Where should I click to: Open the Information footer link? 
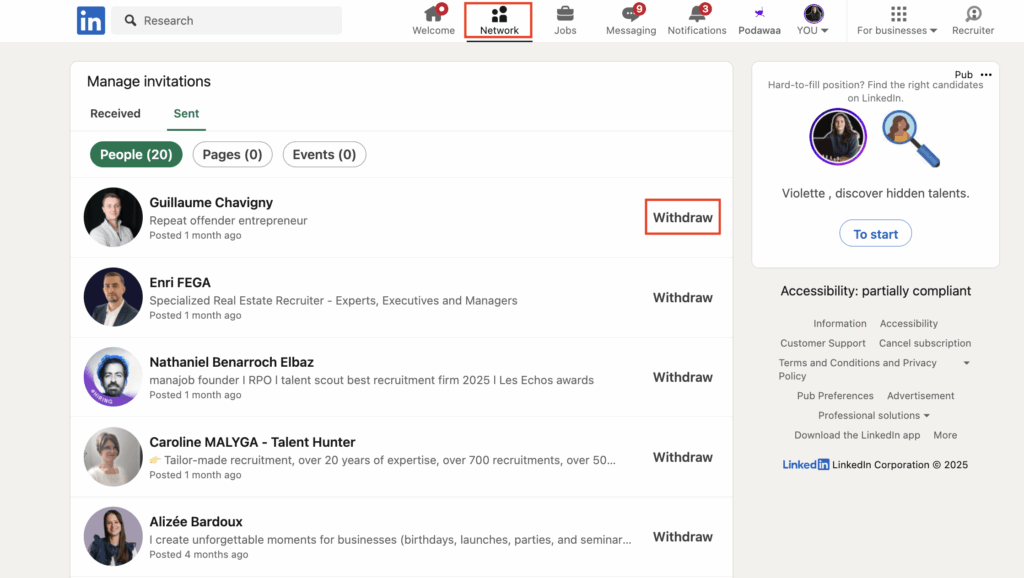pos(840,323)
